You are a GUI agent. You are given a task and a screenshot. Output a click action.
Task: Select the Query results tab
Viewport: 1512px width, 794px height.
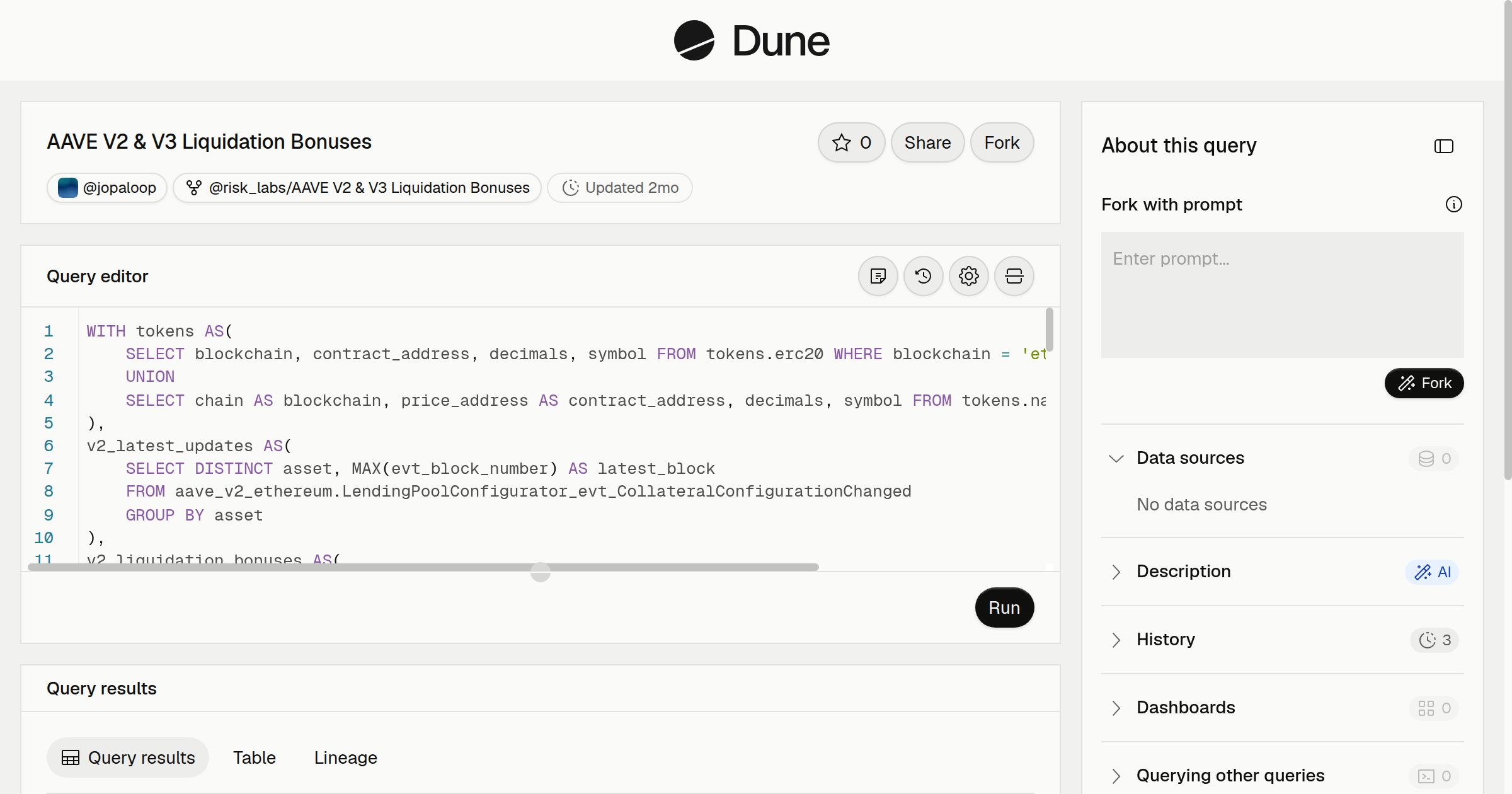(128, 757)
